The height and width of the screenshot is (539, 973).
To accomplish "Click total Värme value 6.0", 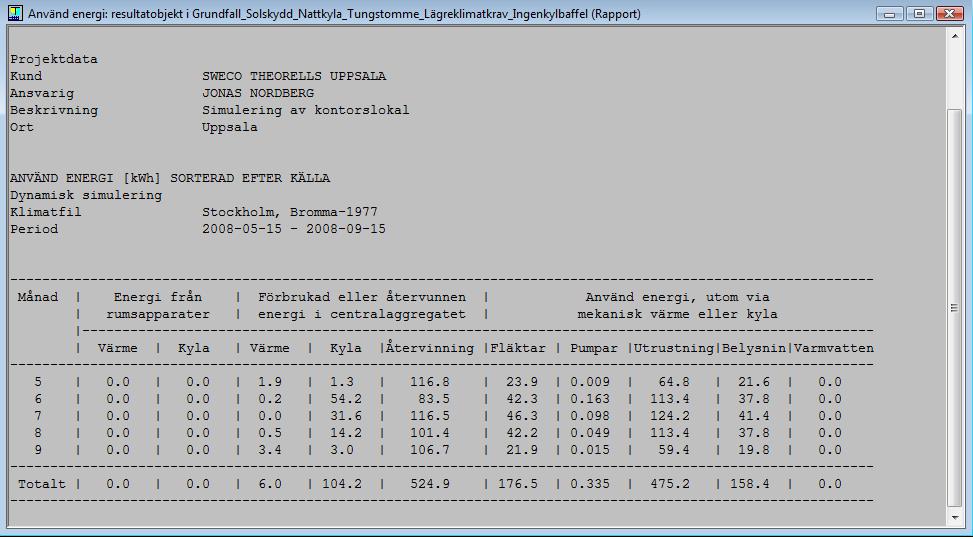I will tap(269, 484).
